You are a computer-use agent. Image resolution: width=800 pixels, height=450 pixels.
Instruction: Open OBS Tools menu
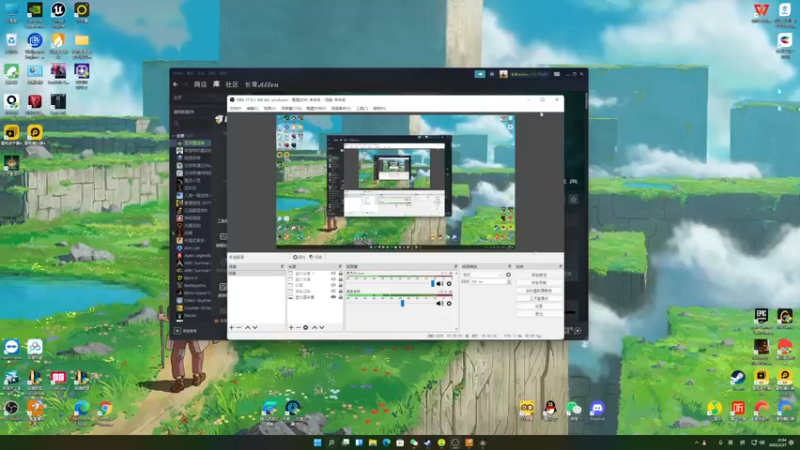[x=362, y=108]
